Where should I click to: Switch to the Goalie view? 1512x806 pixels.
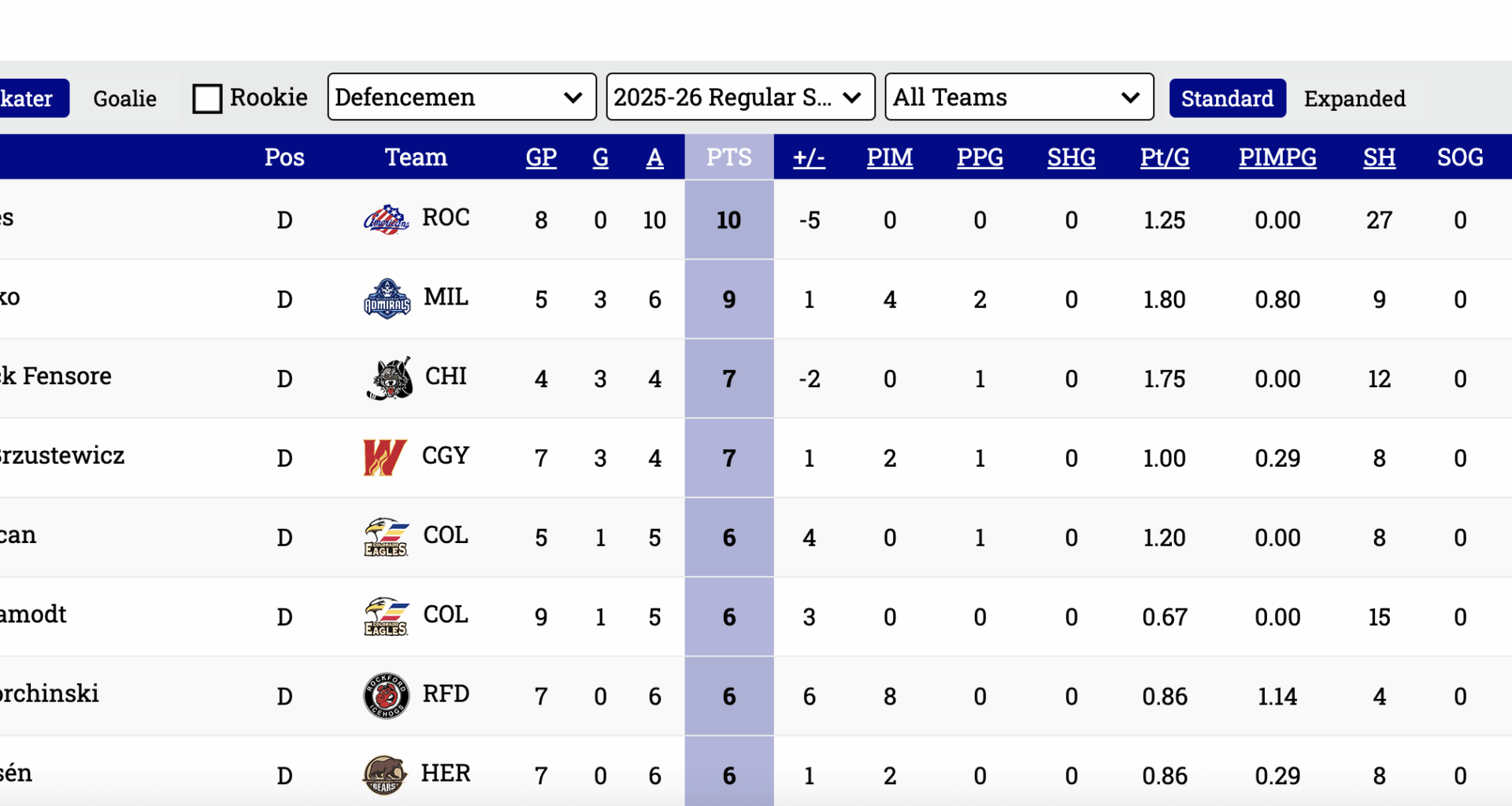124,98
